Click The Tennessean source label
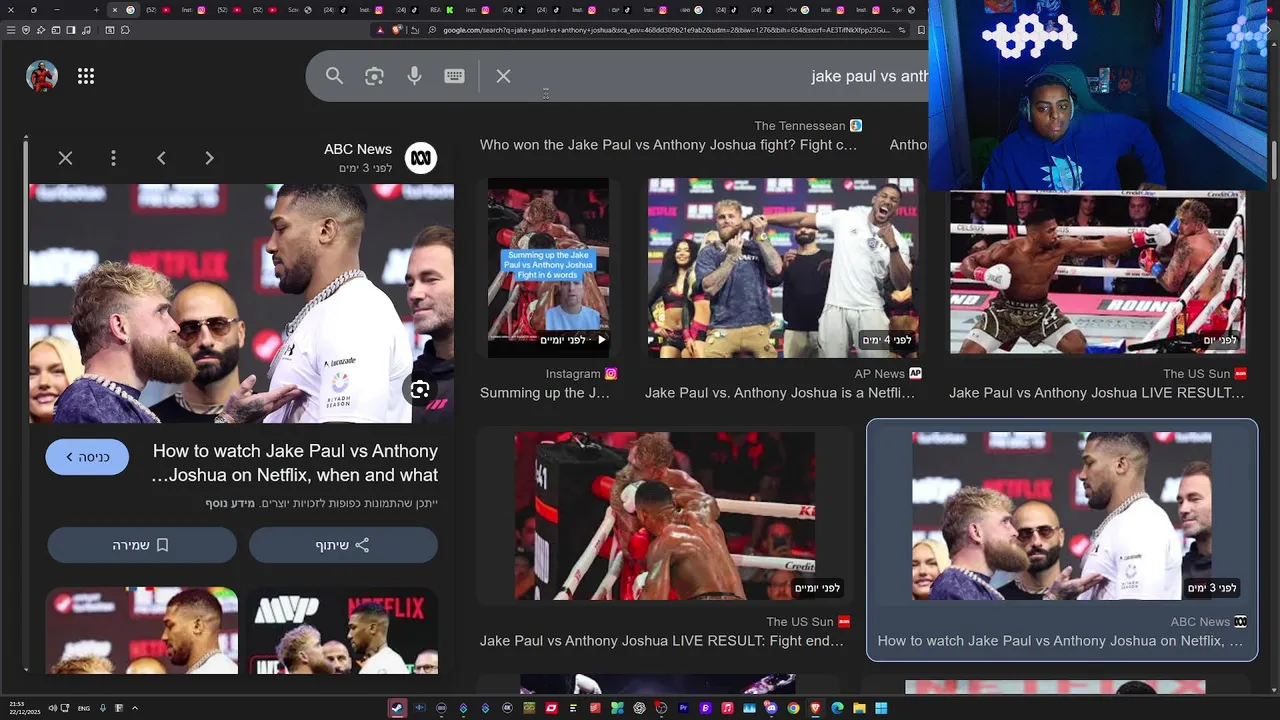Screen dimensions: 1280x720 (800, 126)
